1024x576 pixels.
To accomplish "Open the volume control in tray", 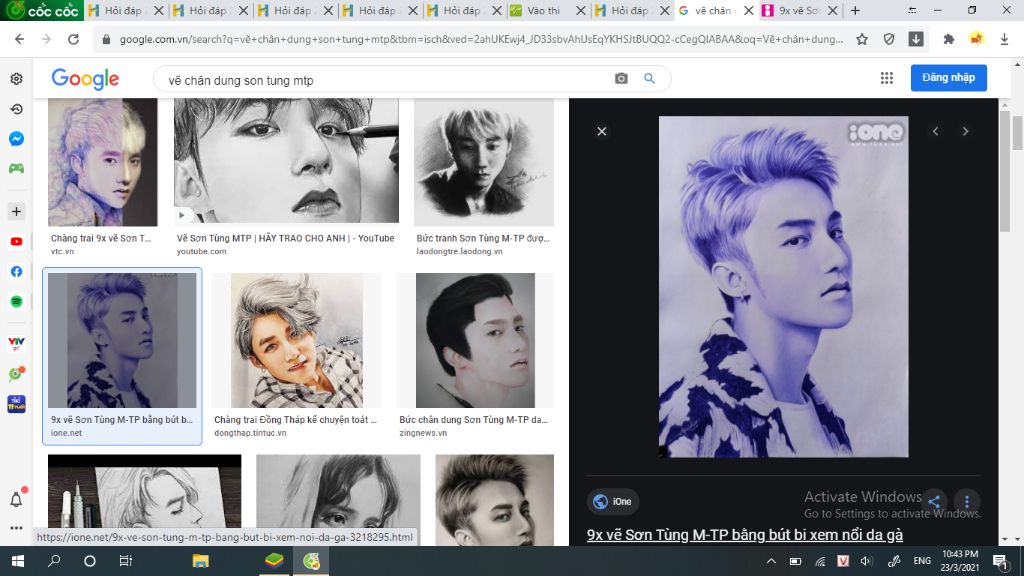I will click(866, 561).
